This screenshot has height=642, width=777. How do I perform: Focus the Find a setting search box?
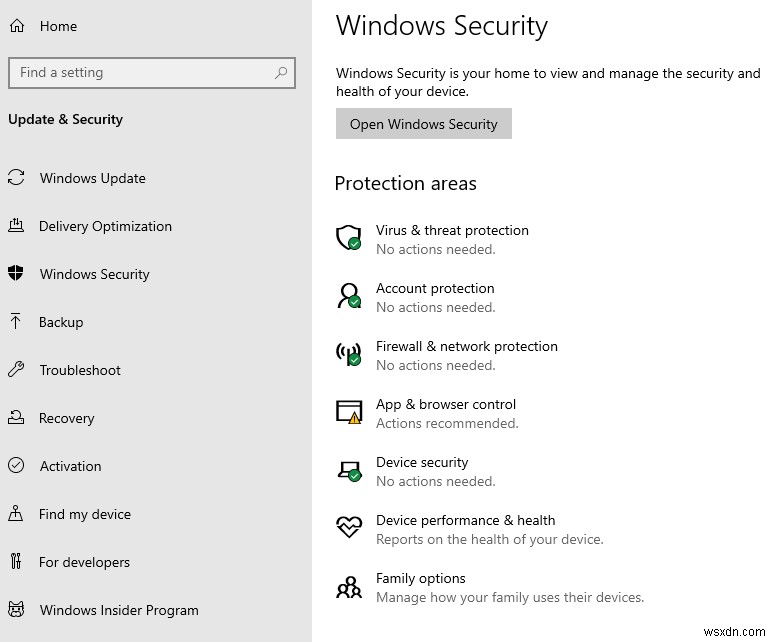pyautogui.click(x=140, y=72)
